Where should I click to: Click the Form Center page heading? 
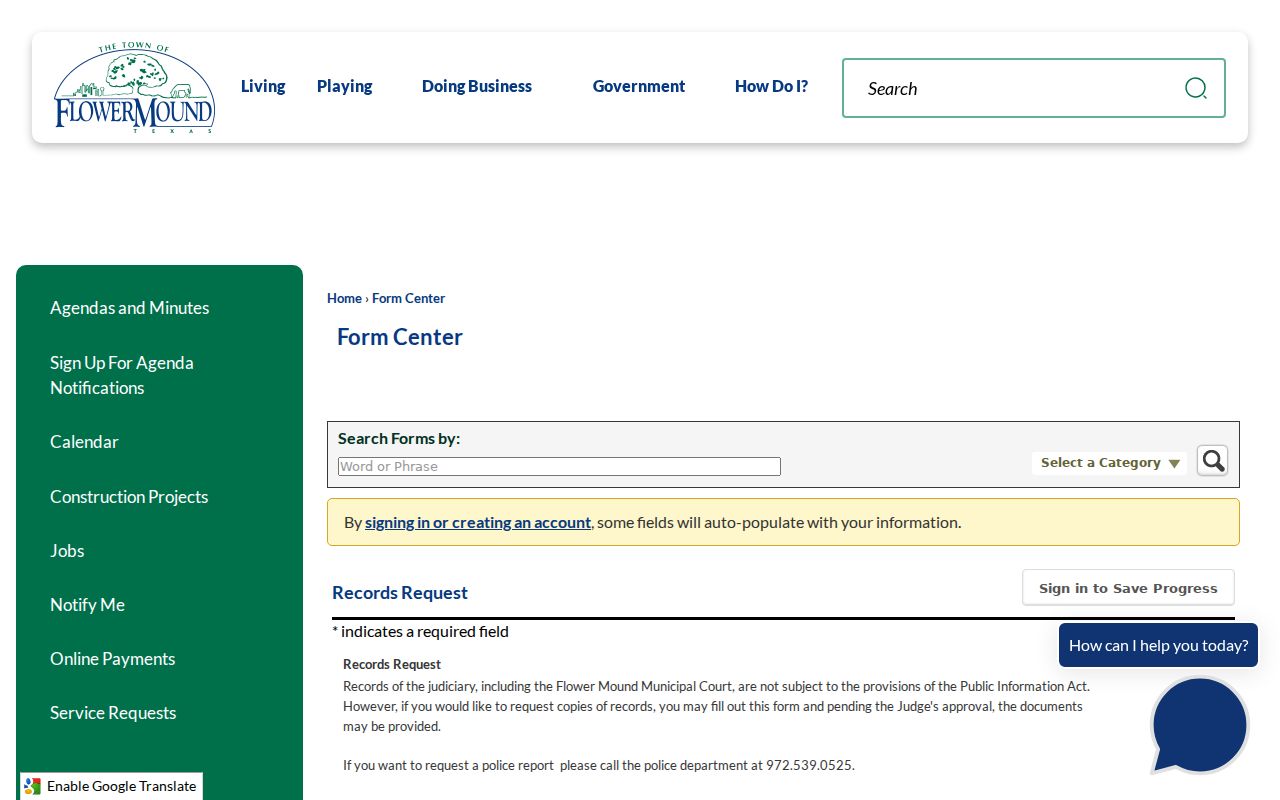400,337
